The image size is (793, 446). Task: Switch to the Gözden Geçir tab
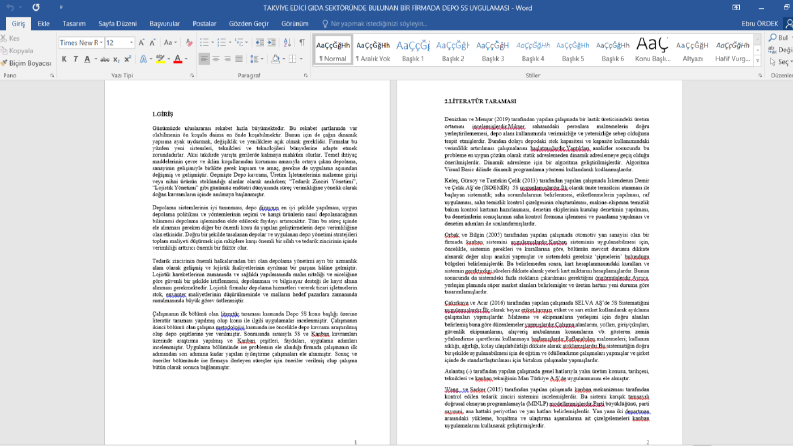point(248,23)
